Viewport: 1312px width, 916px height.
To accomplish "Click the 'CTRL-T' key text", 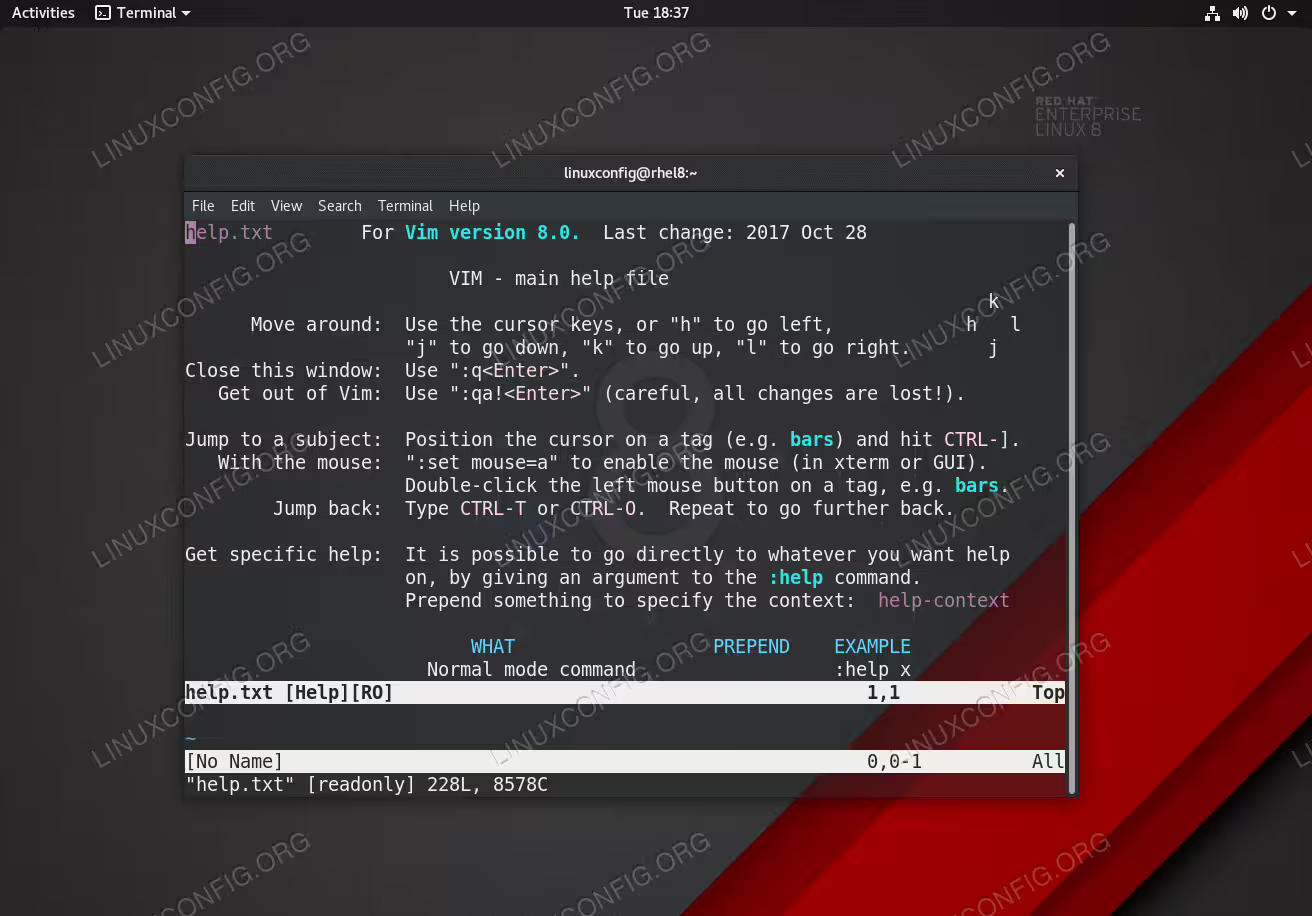I will [x=493, y=508].
